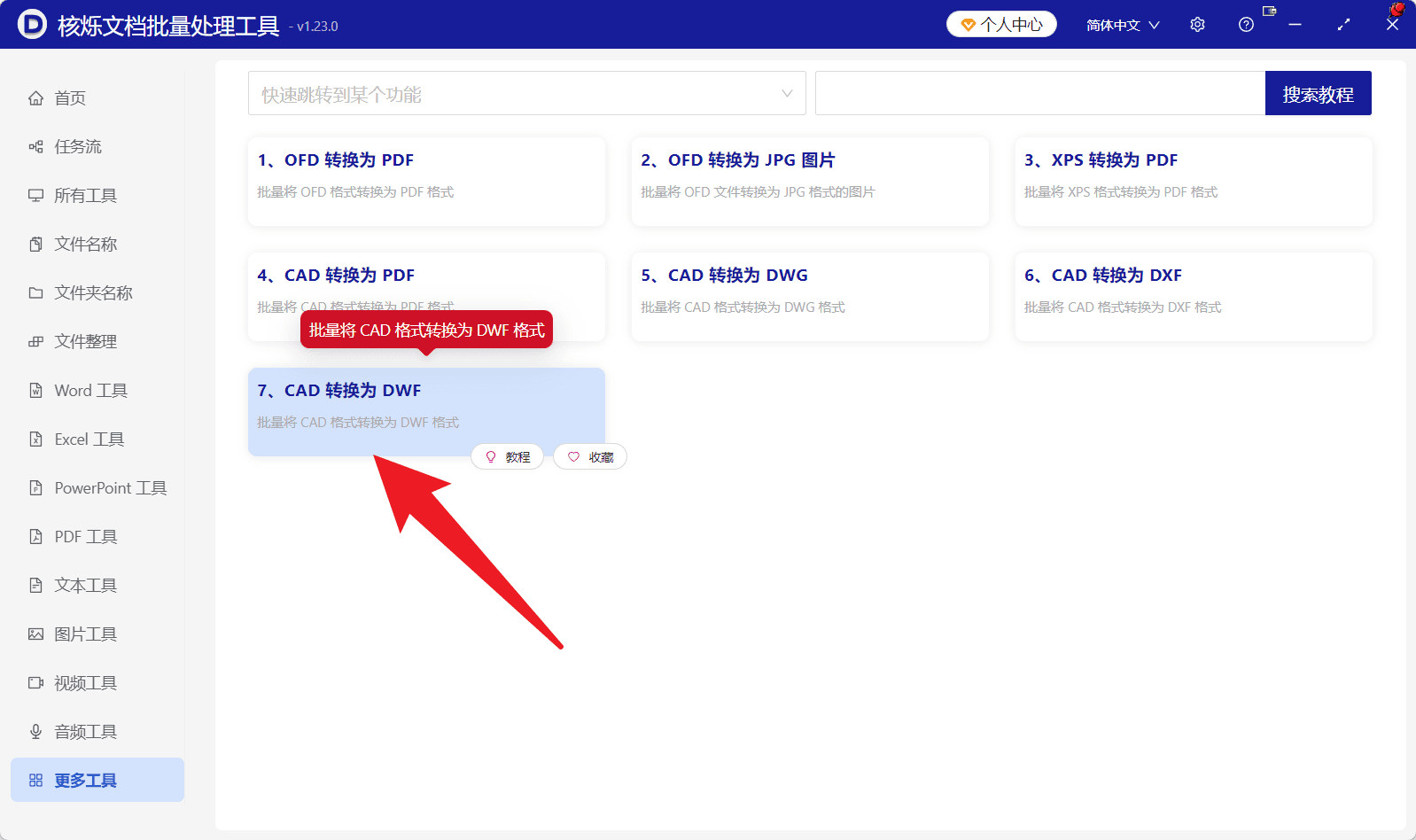1416x840 pixels.
Task: Open the 教程 tutorial button
Action: (x=507, y=457)
